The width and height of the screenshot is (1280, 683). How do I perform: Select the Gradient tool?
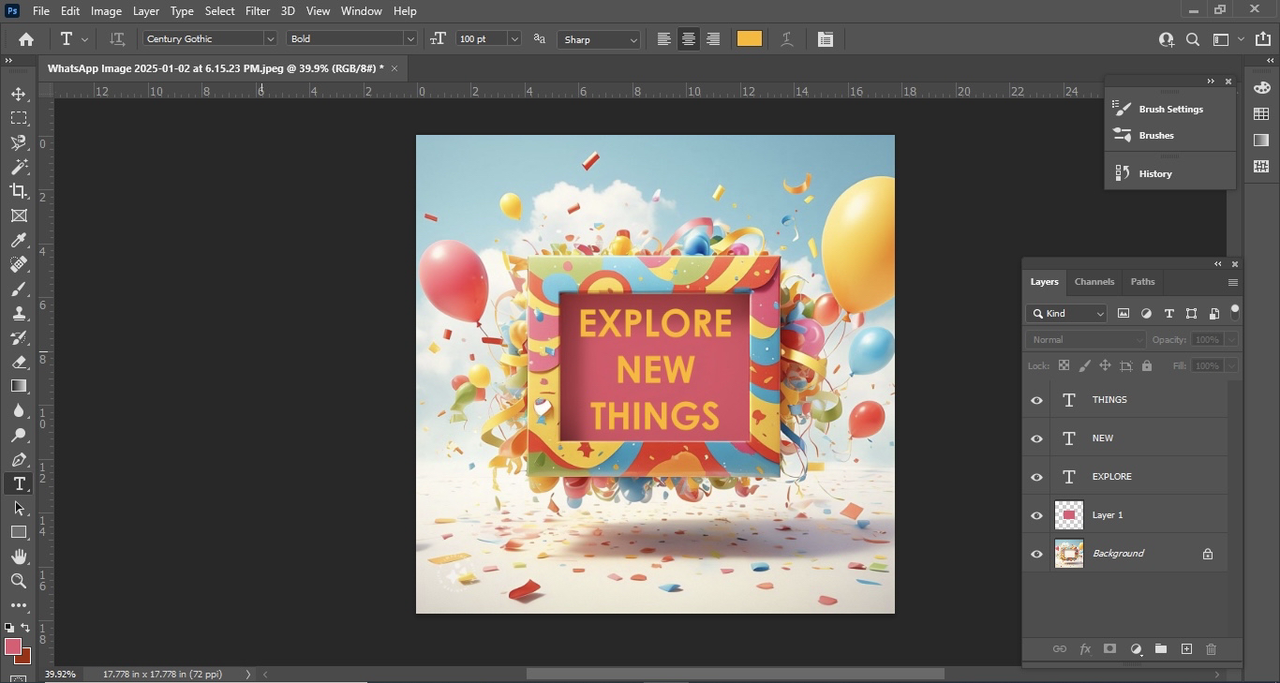[19, 386]
